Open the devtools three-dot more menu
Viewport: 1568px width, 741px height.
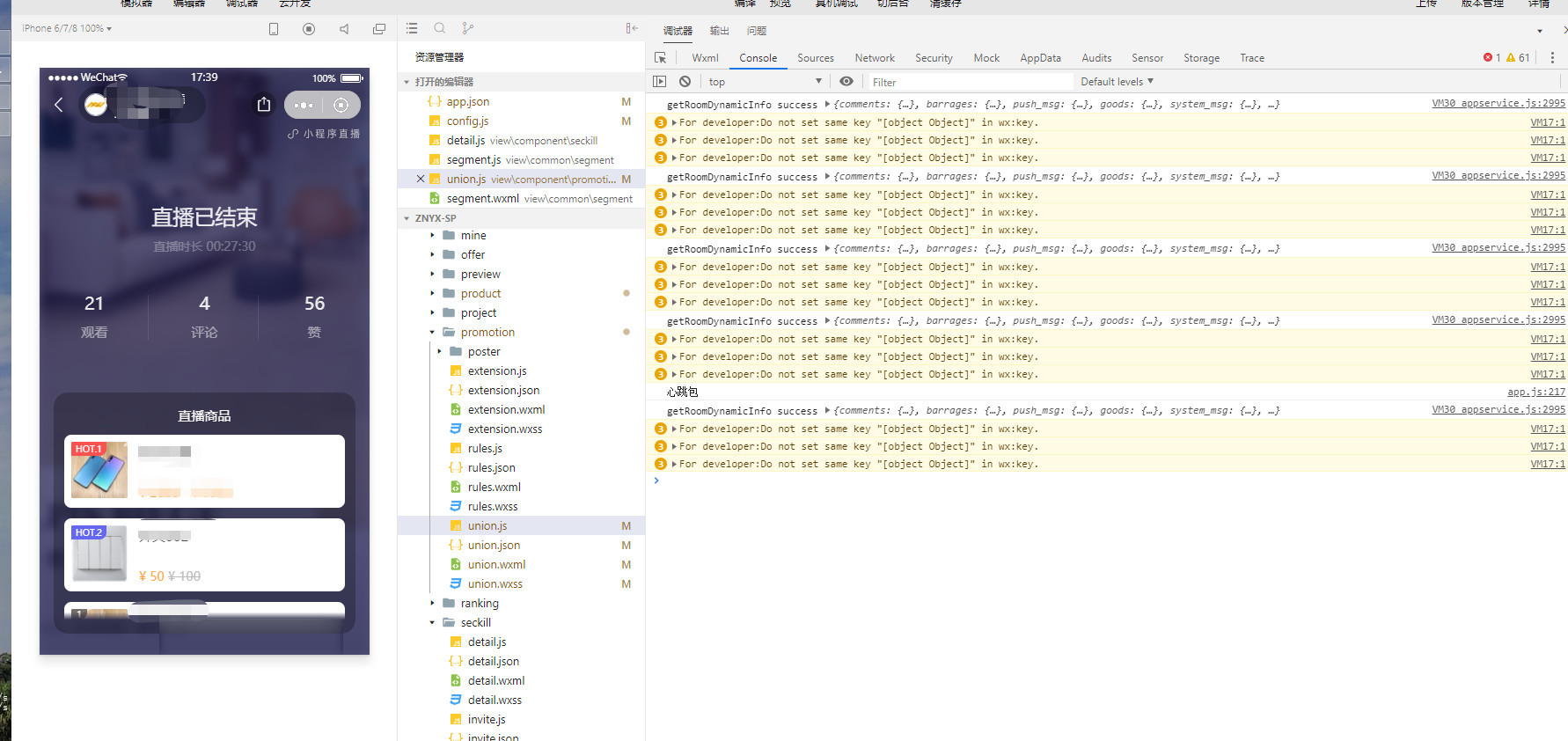pos(1552,57)
